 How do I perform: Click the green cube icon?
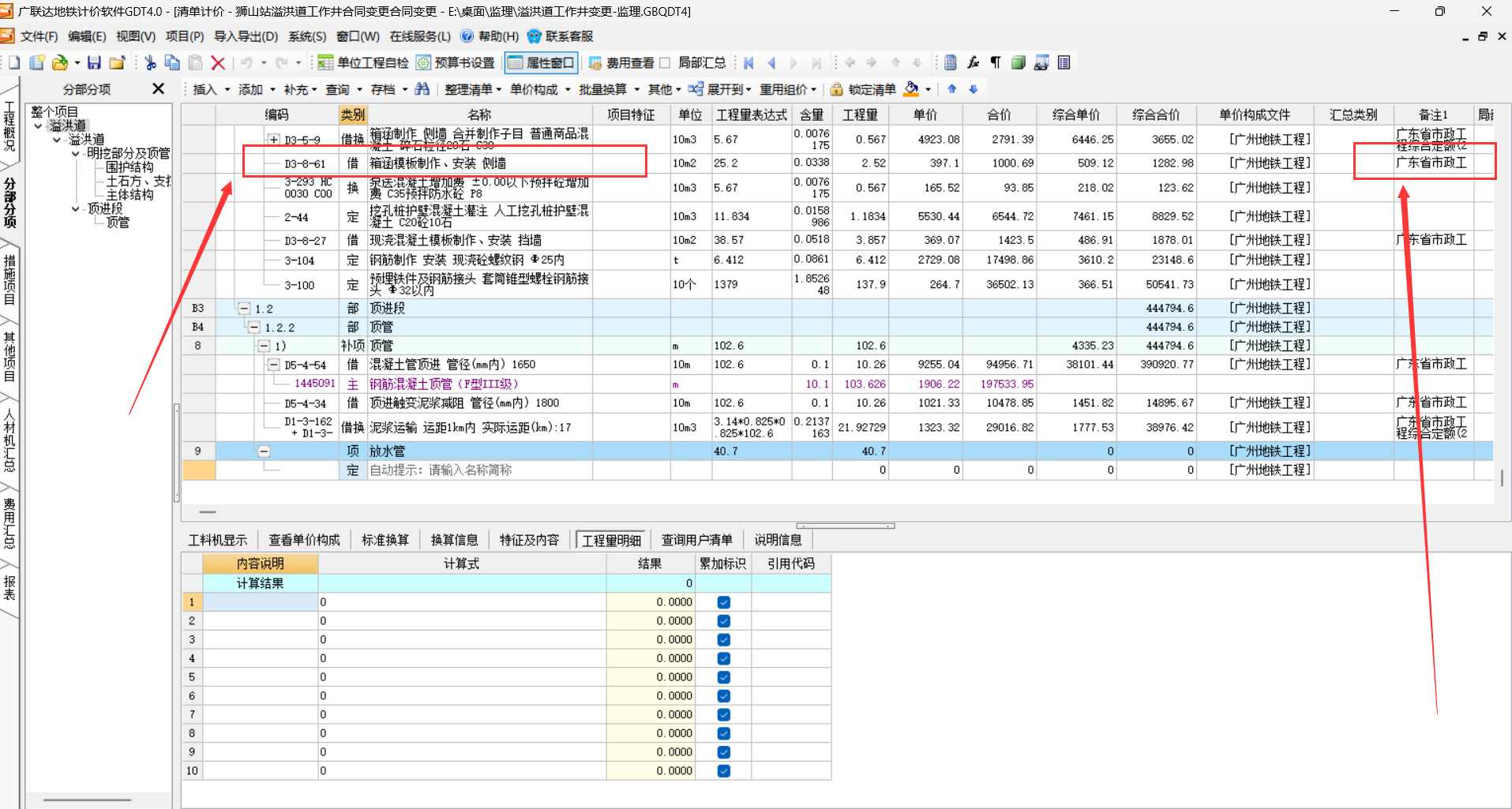click(x=1019, y=62)
